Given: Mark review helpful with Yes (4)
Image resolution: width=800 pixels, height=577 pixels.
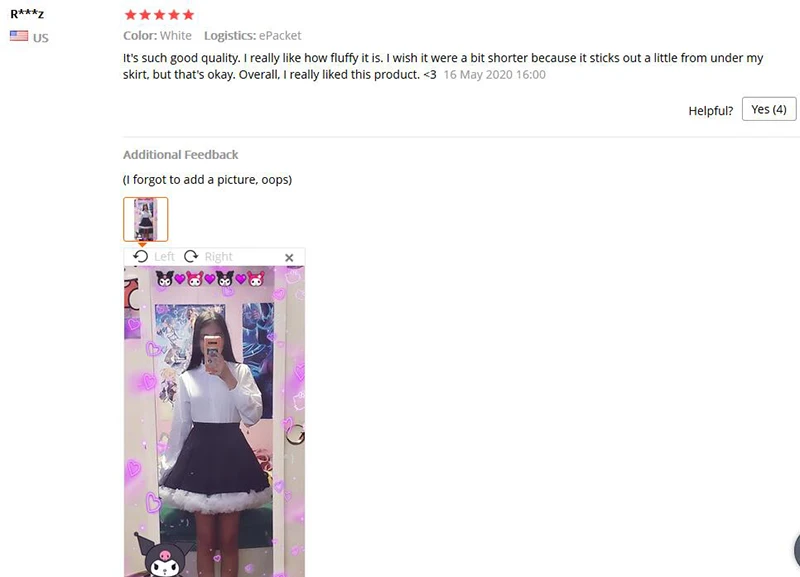Looking at the screenshot, I should tap(769, 109).
